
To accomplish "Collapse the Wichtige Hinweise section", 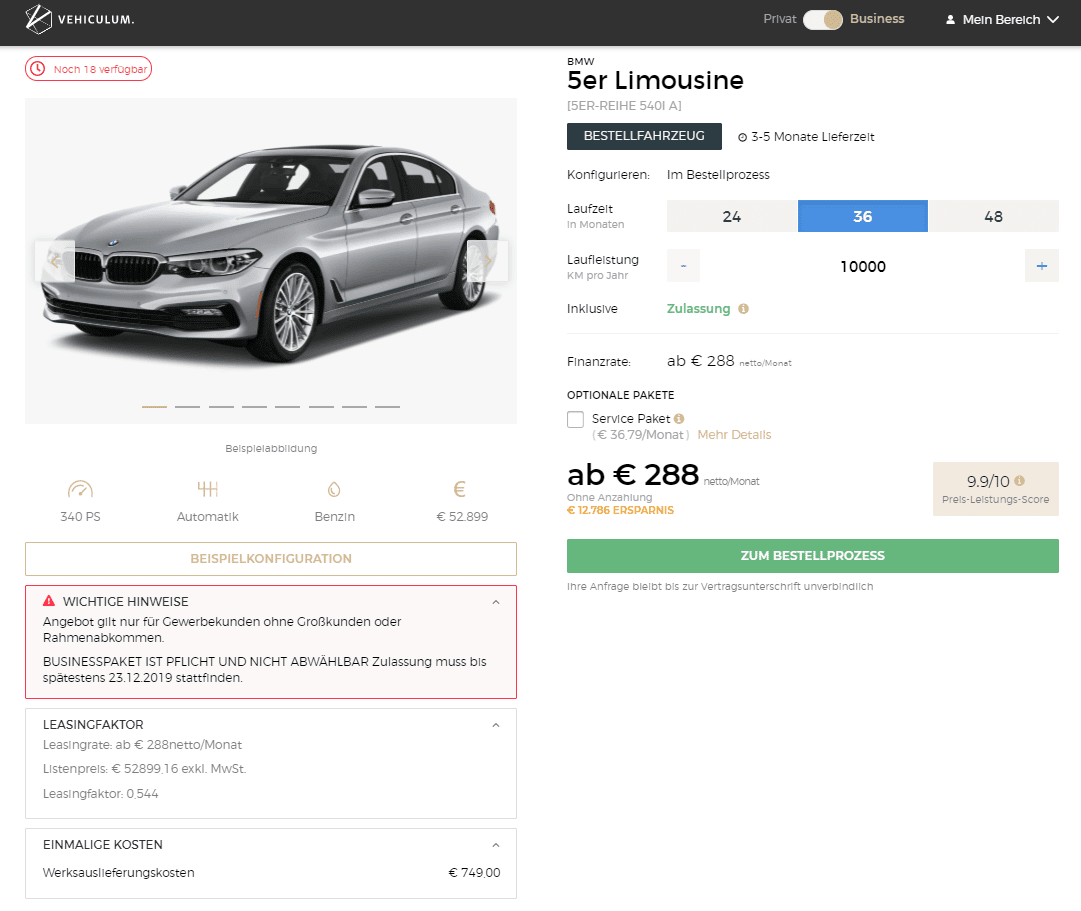I will click(x=496, y=602).
